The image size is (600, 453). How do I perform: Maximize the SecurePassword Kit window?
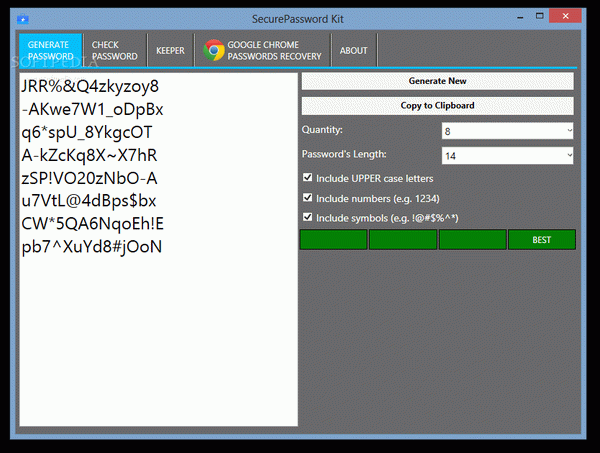click(x=541, y=18)
